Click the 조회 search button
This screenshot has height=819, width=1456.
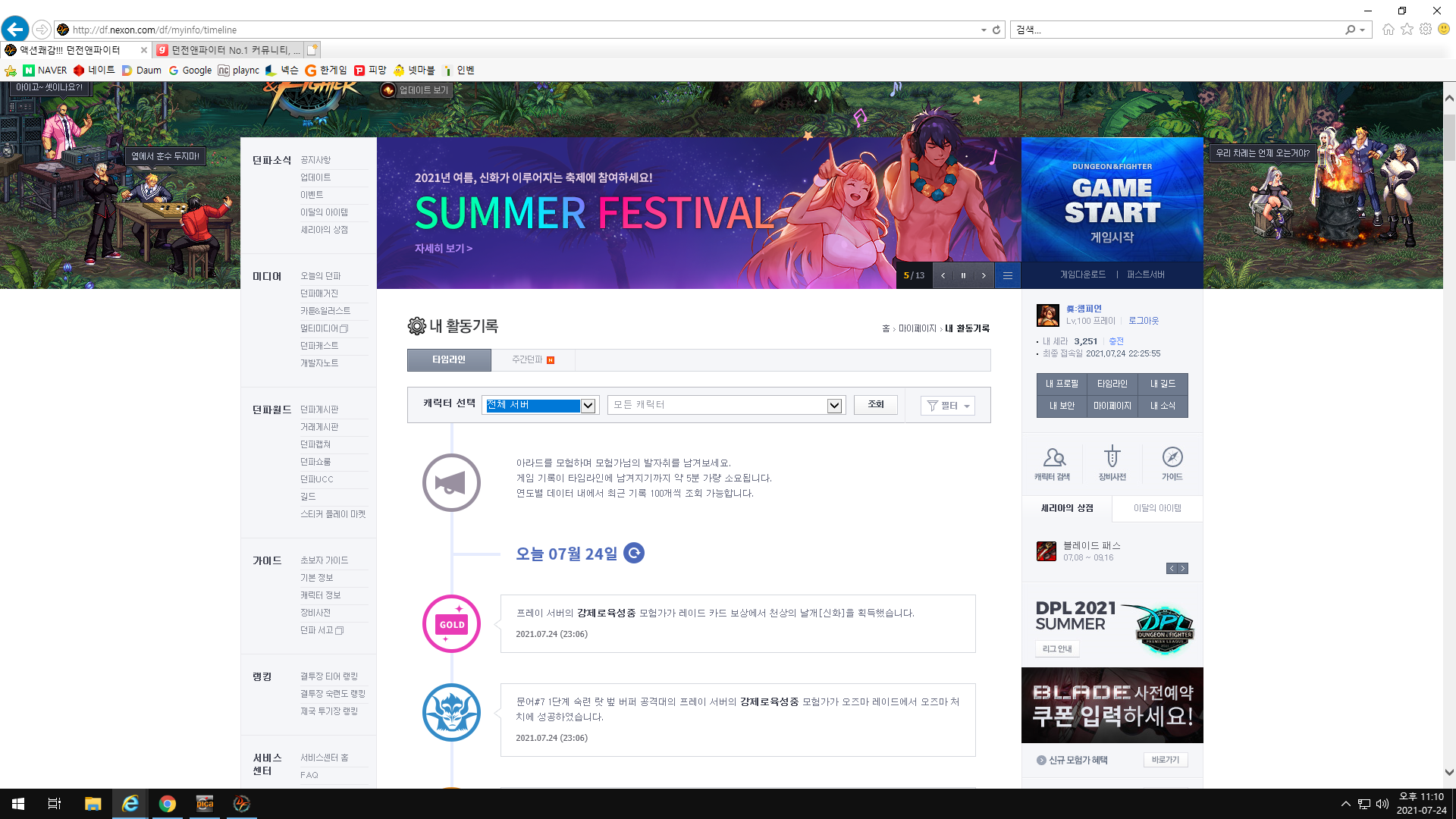tap(876, 404)
